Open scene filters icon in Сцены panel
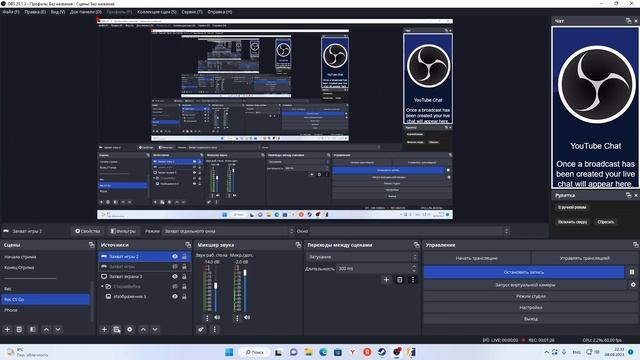 (33, 329)
